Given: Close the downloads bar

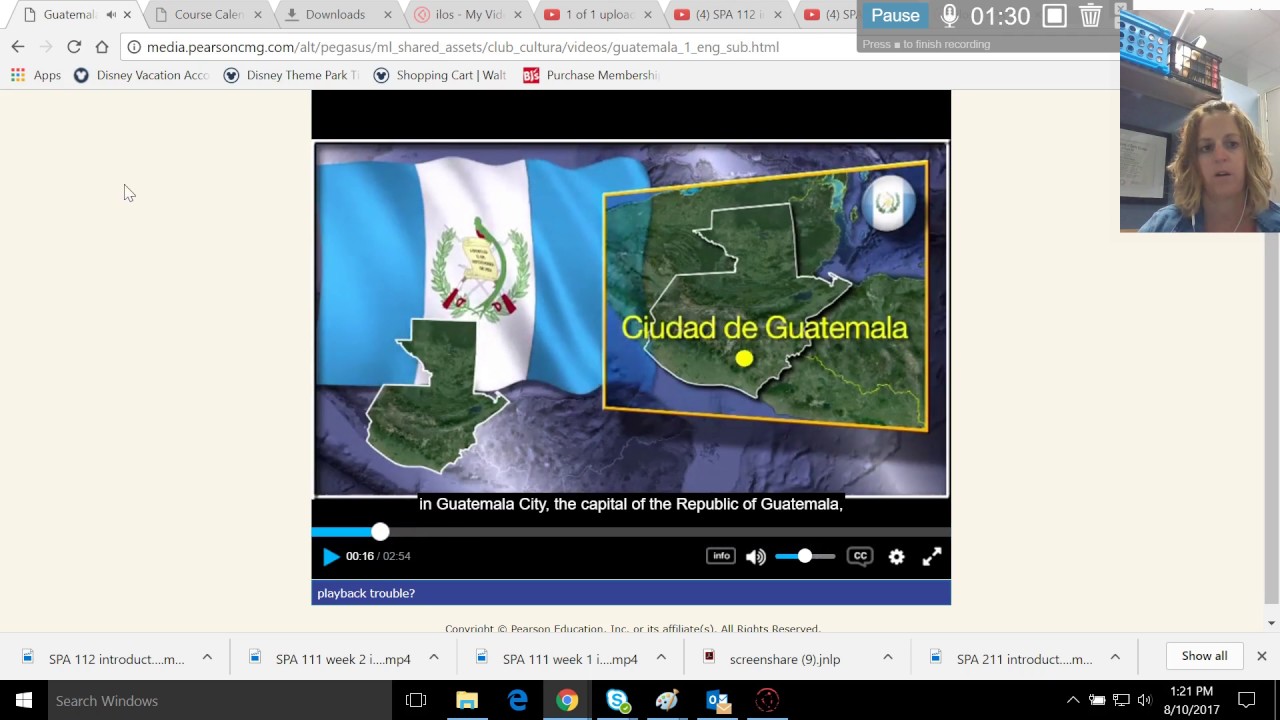Looking at the screenshot, I should [x=1262, y=656].
